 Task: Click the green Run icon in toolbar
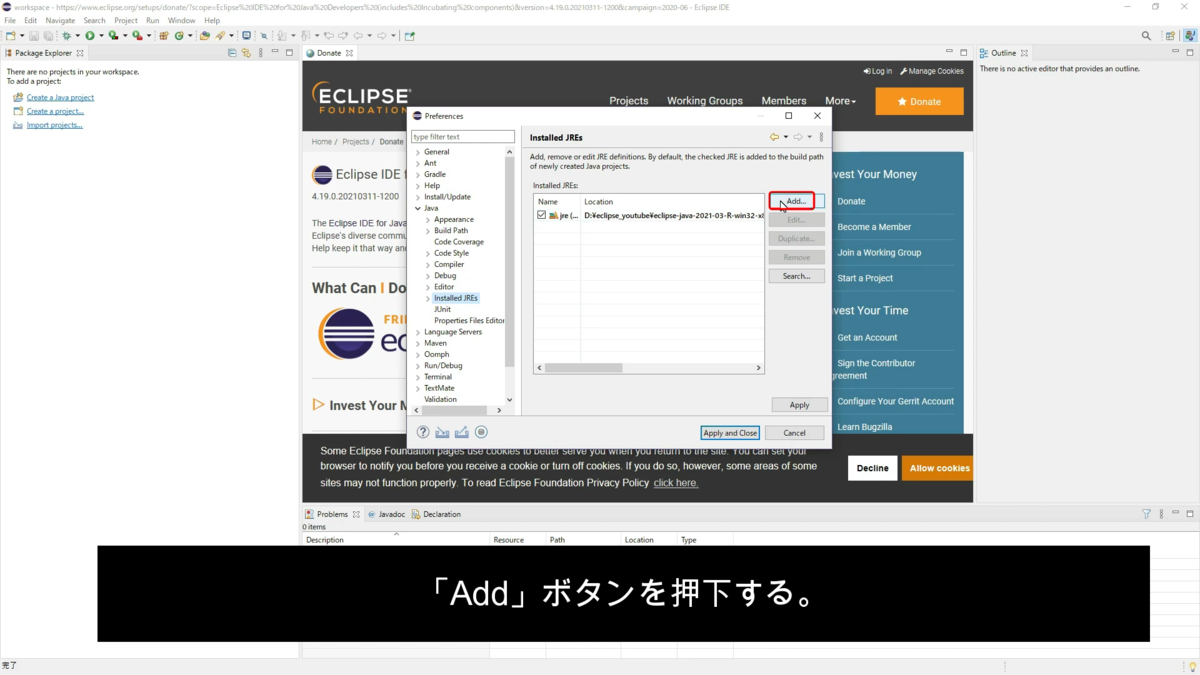pyautogui.click(x=90, y=36)
